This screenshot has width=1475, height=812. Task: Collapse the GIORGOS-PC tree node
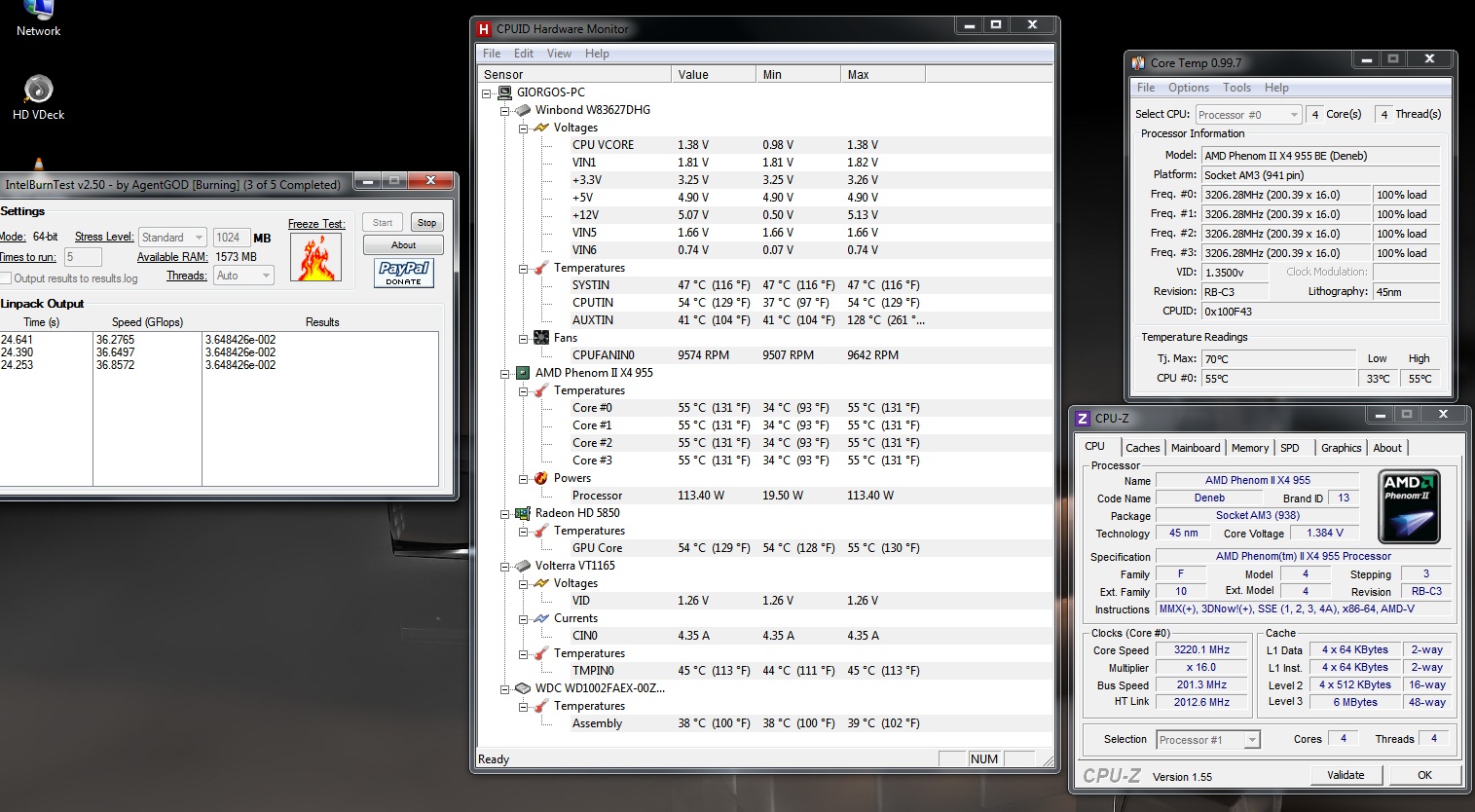[x=487, y=93]
